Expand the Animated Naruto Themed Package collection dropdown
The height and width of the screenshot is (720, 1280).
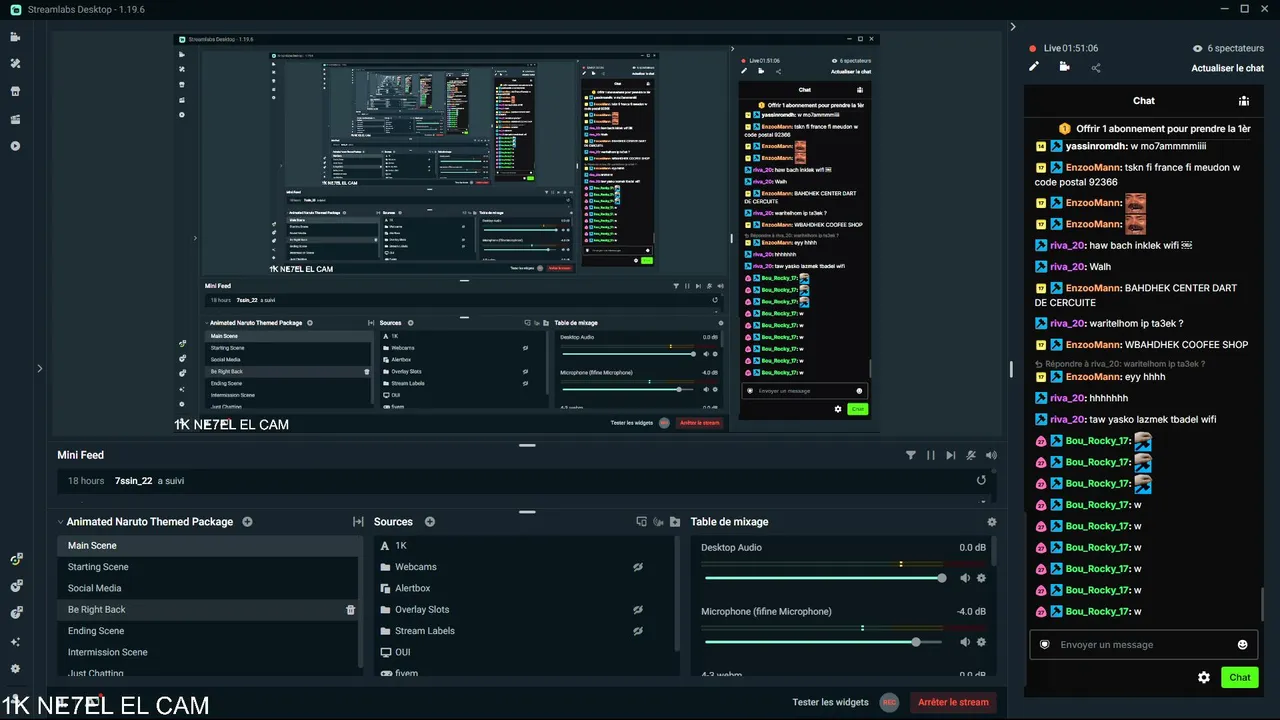61,522
